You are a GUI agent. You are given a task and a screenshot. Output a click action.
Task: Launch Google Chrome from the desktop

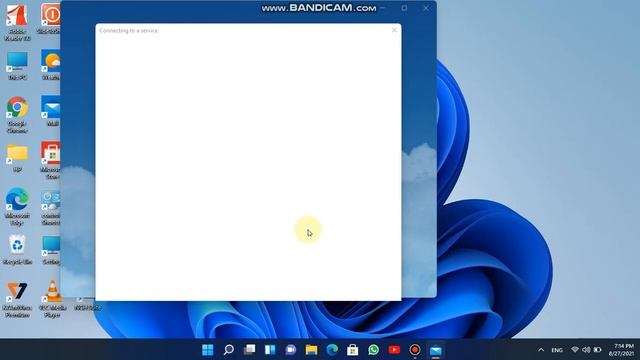pyautogui.click(x=17, y=114)
